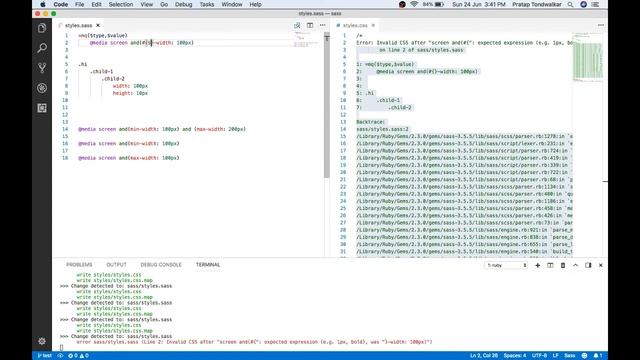Open notifications bell in status bar

point(598,356)
